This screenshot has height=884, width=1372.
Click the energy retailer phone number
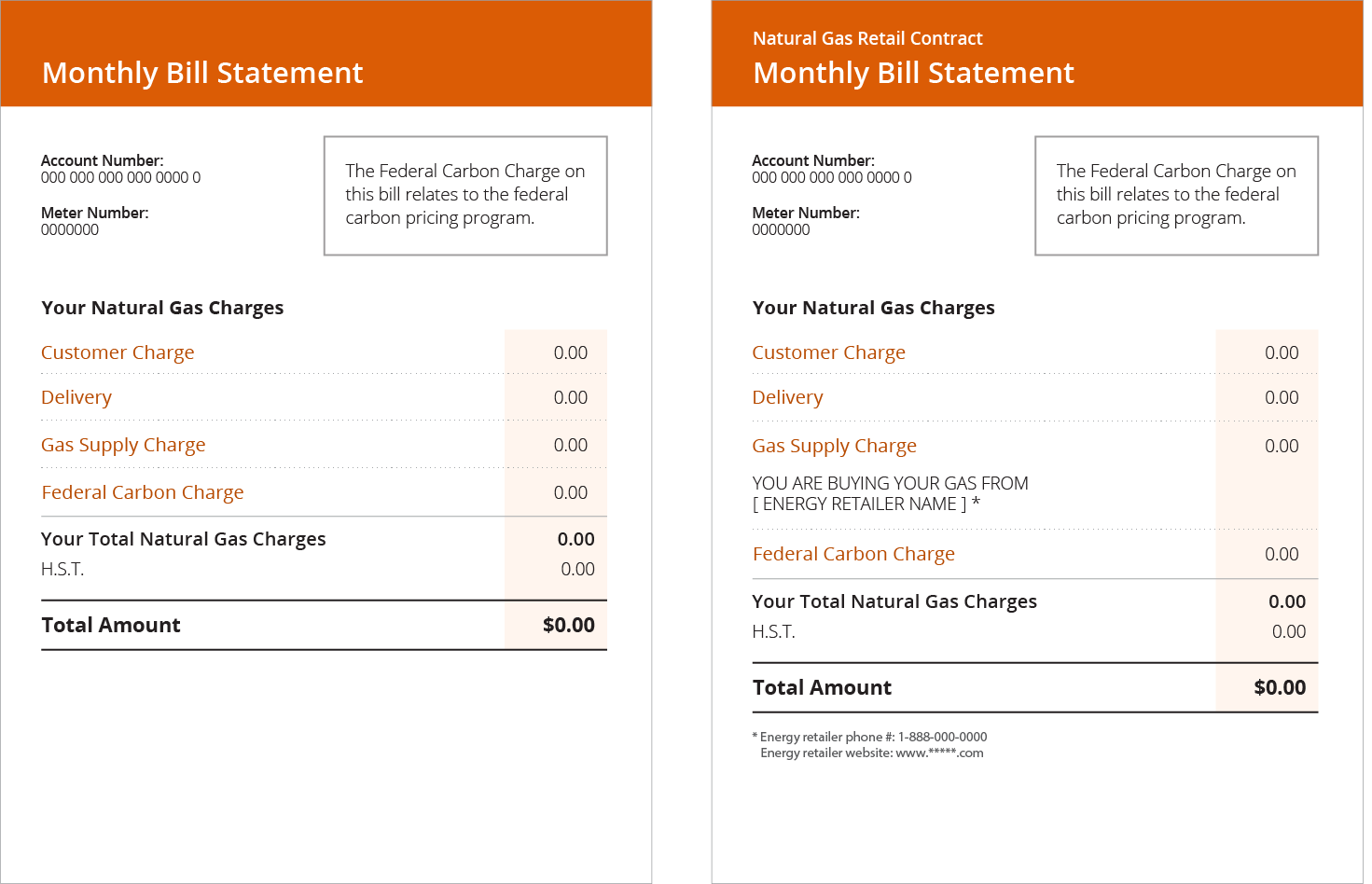[x=942, y=737]
